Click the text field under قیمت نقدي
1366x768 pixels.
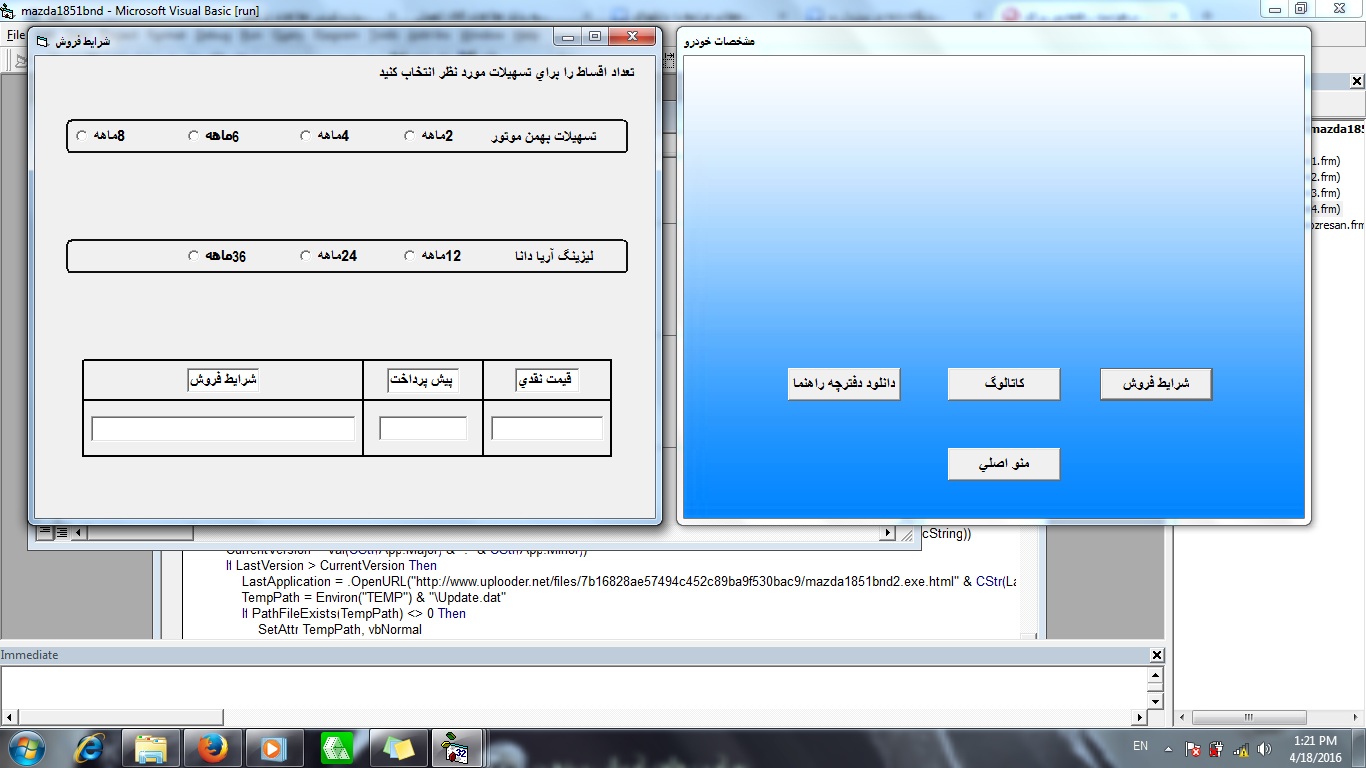546,428
